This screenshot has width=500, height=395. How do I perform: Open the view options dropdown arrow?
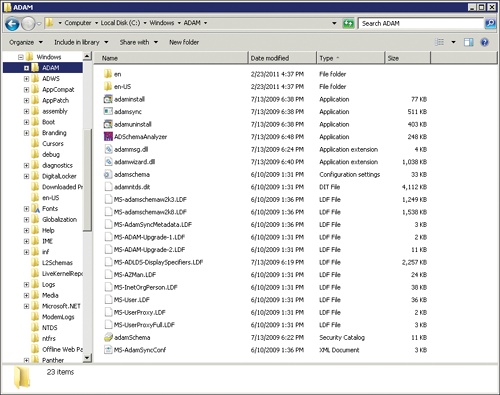tap(453, 42)
